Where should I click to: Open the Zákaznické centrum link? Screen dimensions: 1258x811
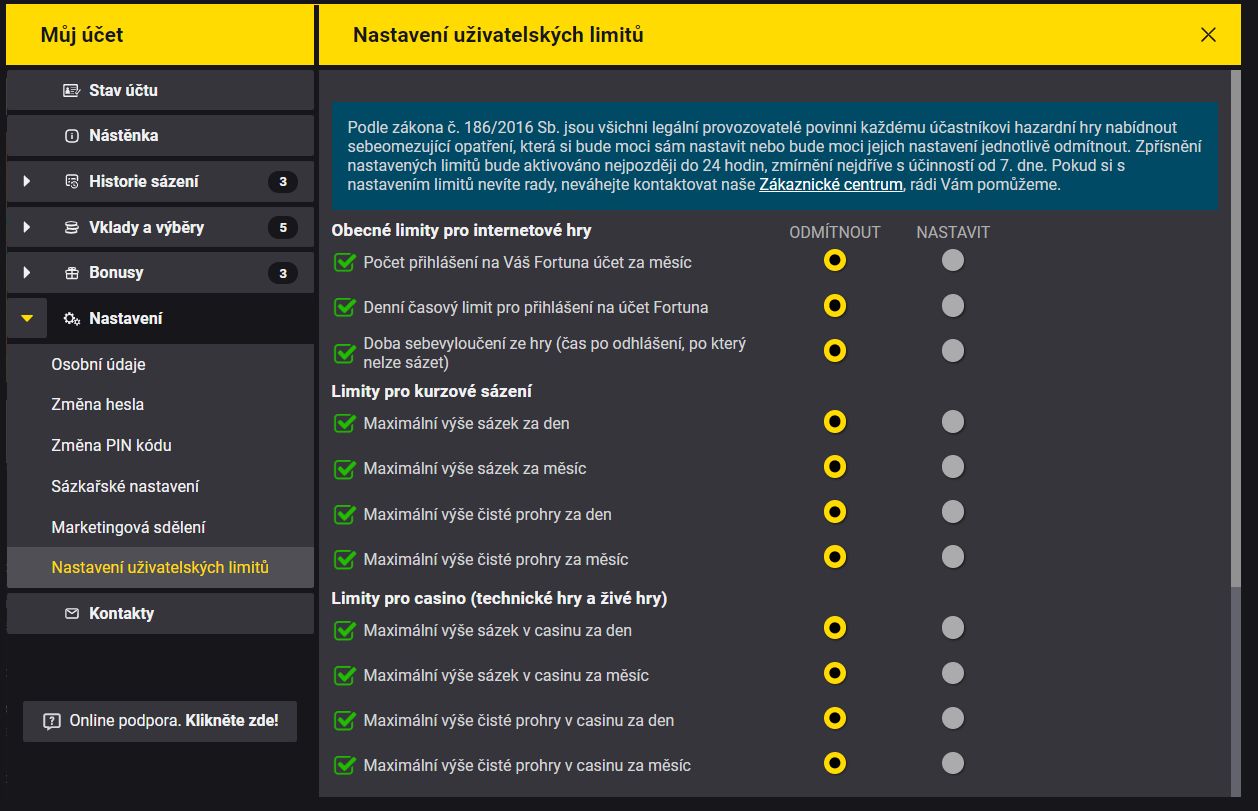(x=831, y=185)
